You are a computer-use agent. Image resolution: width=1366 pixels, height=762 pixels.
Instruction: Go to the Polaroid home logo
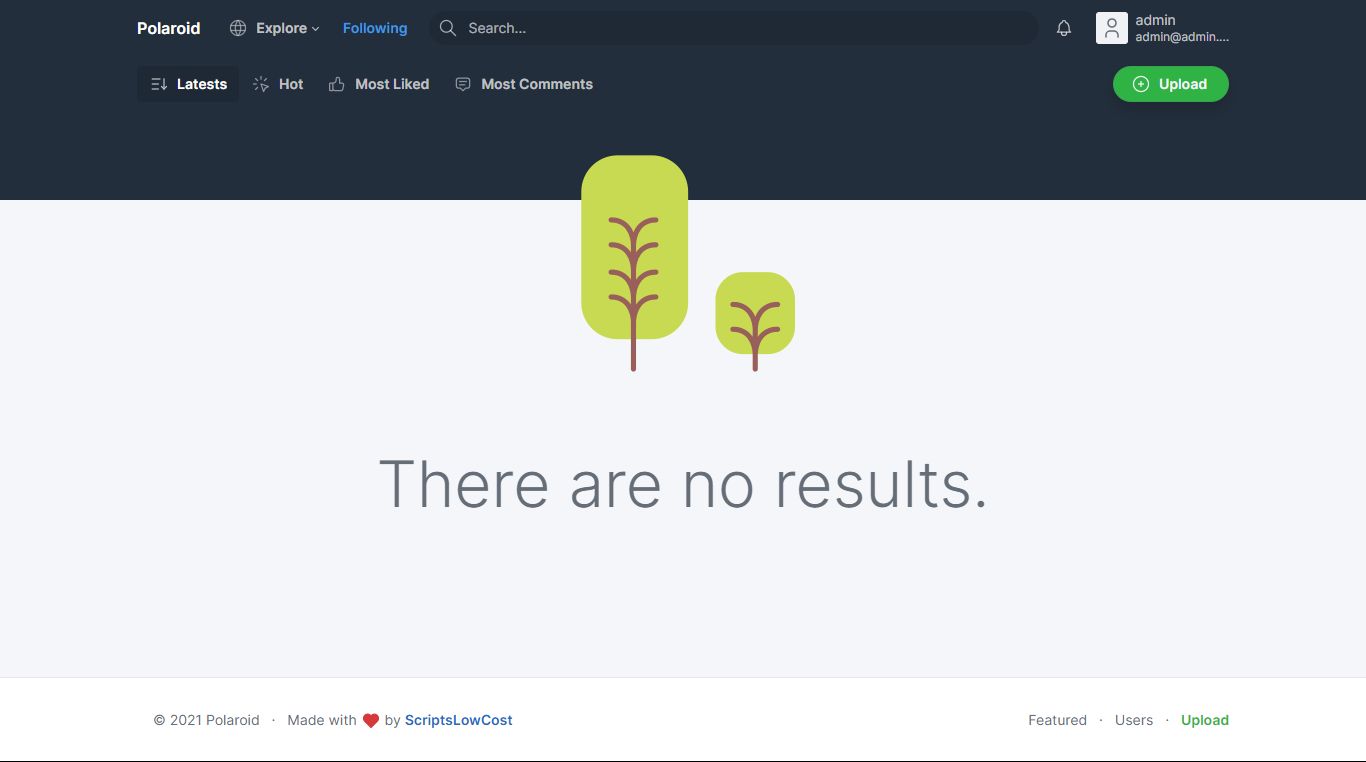[169, 28]
